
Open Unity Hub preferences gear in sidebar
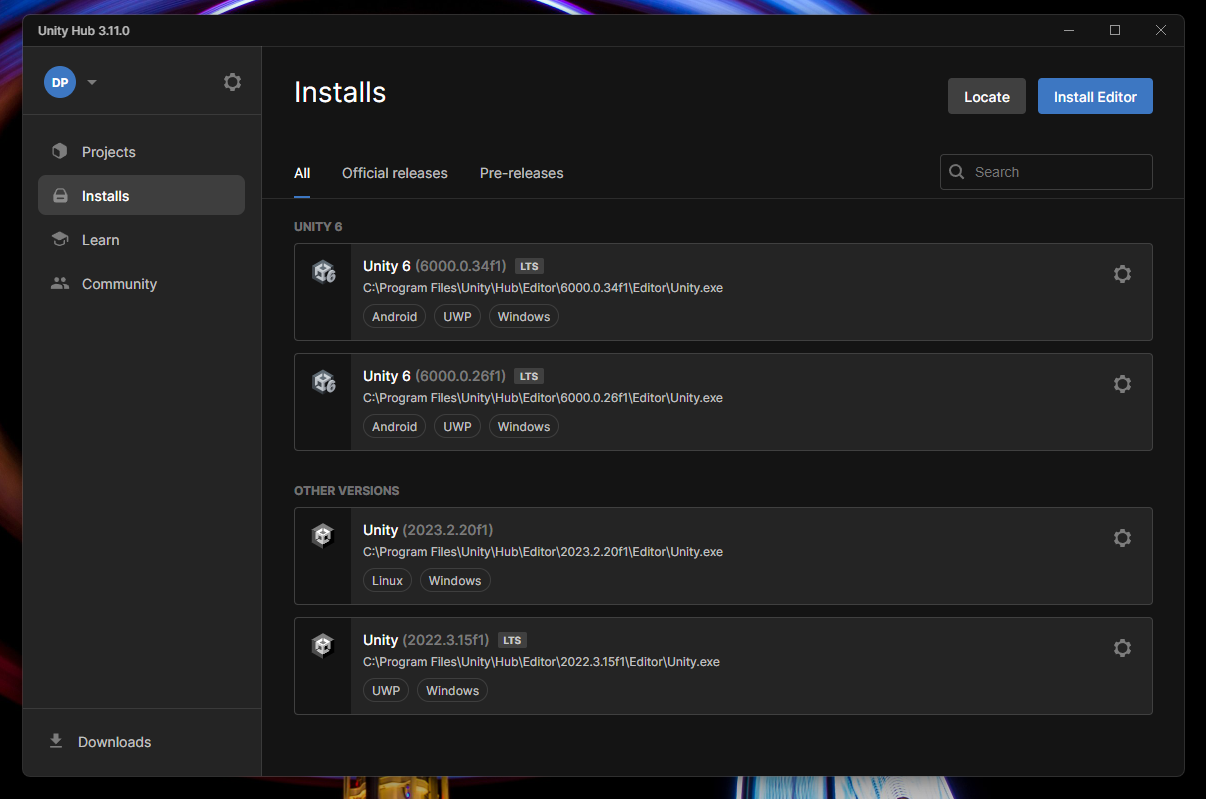[x=232, y=82]
